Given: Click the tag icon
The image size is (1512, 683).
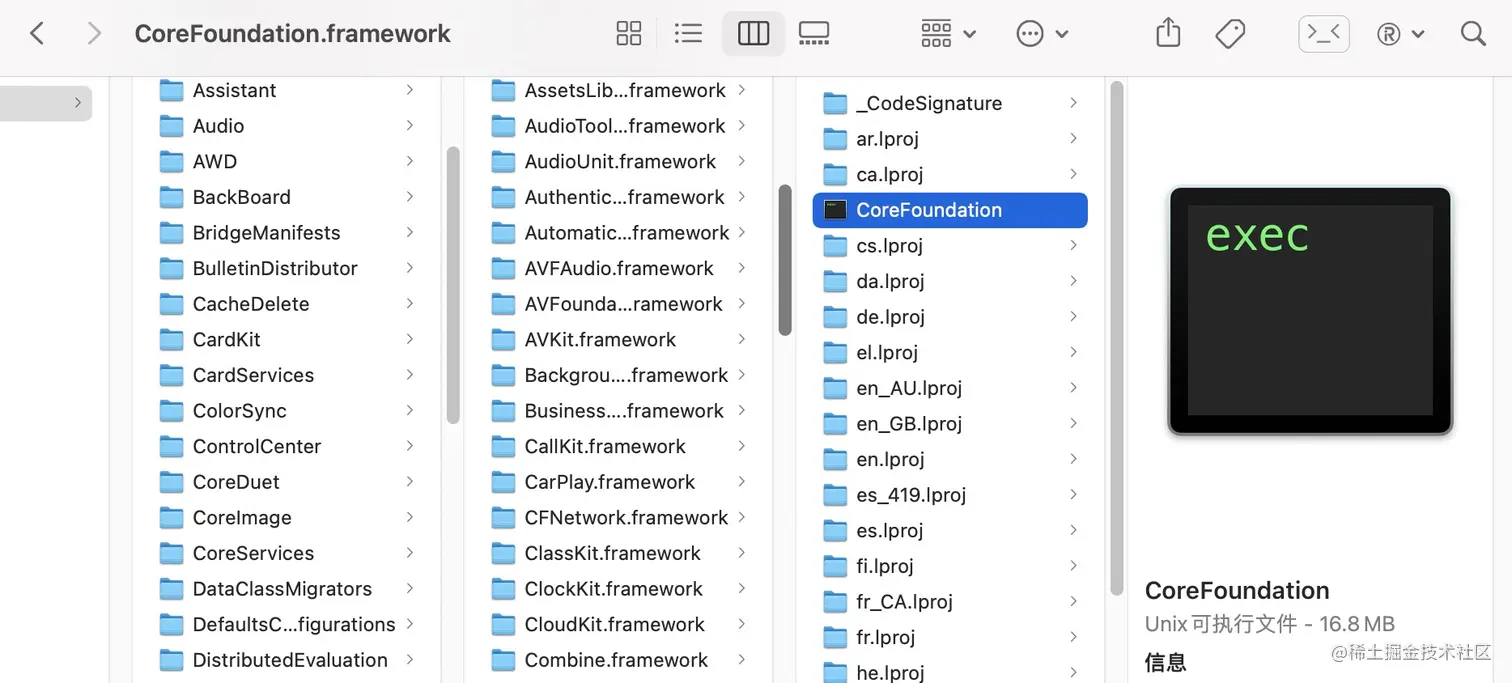Looking at the screenshot, I should (x=1230, y=34).
